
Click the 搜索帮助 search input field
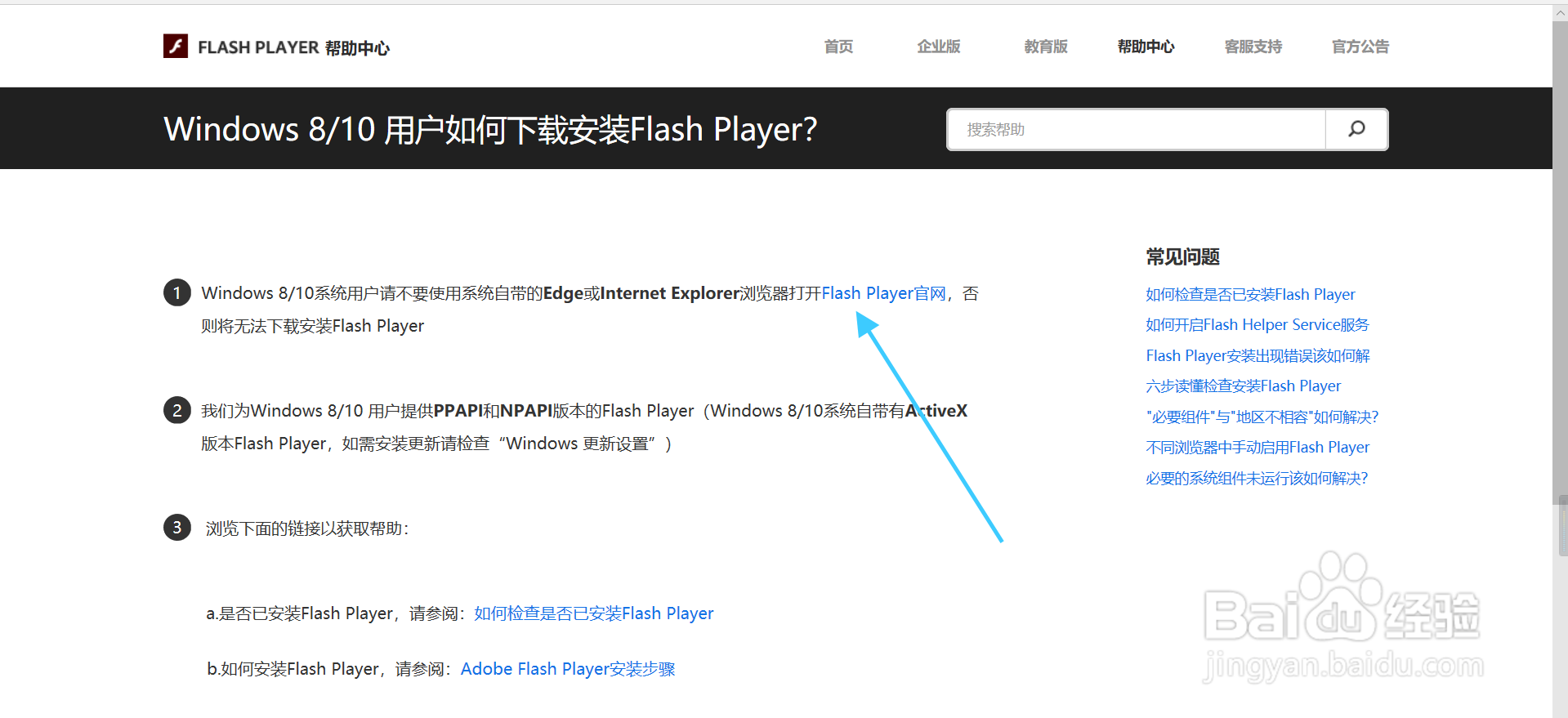click(x=1136, y=129)
